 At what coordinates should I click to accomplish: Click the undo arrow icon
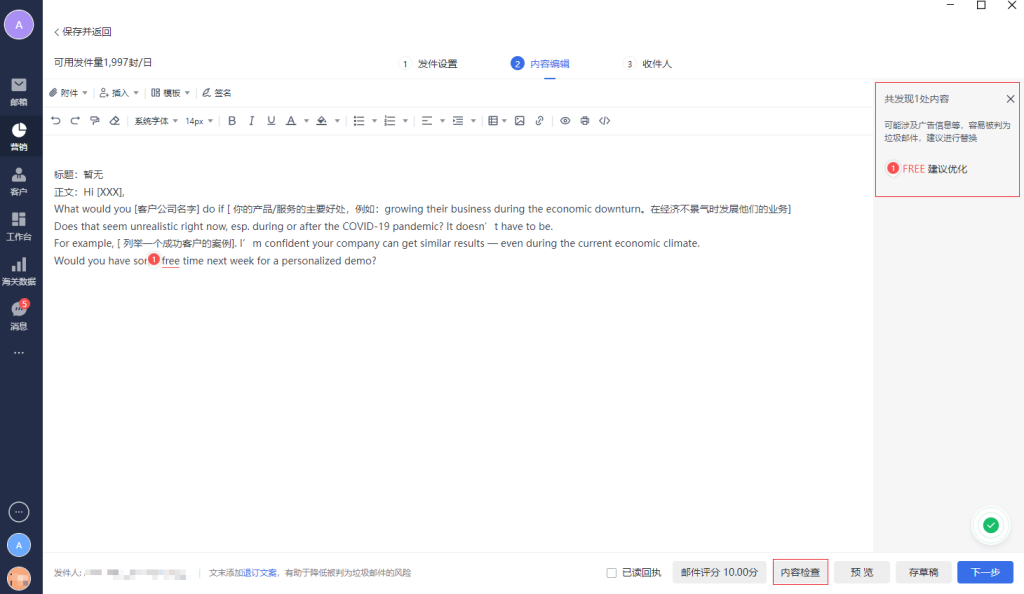tap(56, 121)
